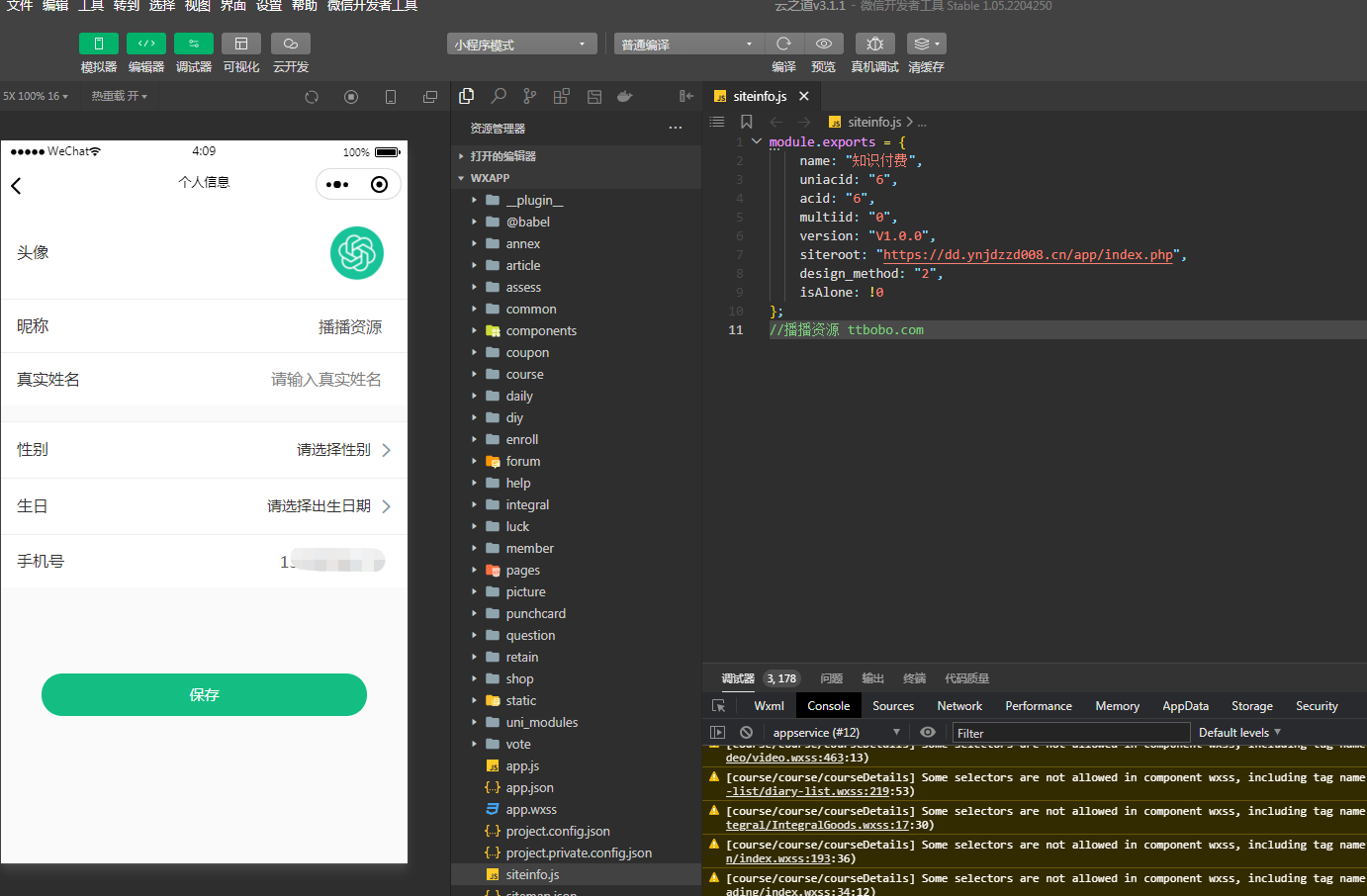Click the avatar image
The height and width of the screenshot is (896, 1367).
(357, 253)
